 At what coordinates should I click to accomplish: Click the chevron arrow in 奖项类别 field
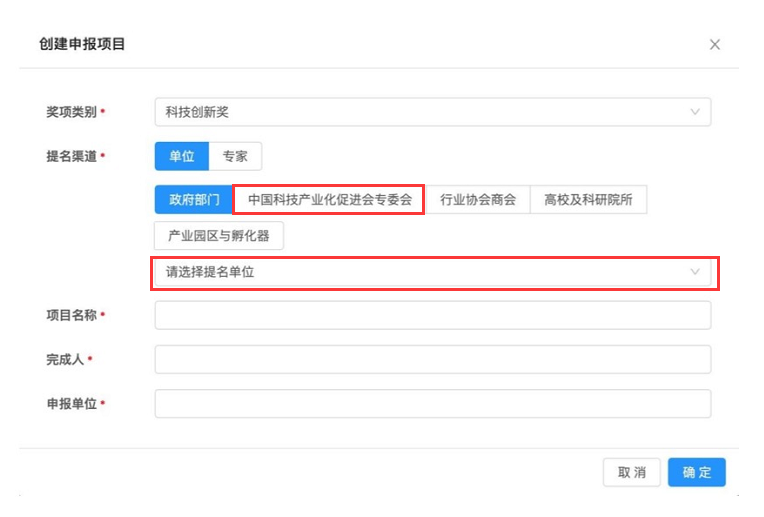tap(695, 112)
